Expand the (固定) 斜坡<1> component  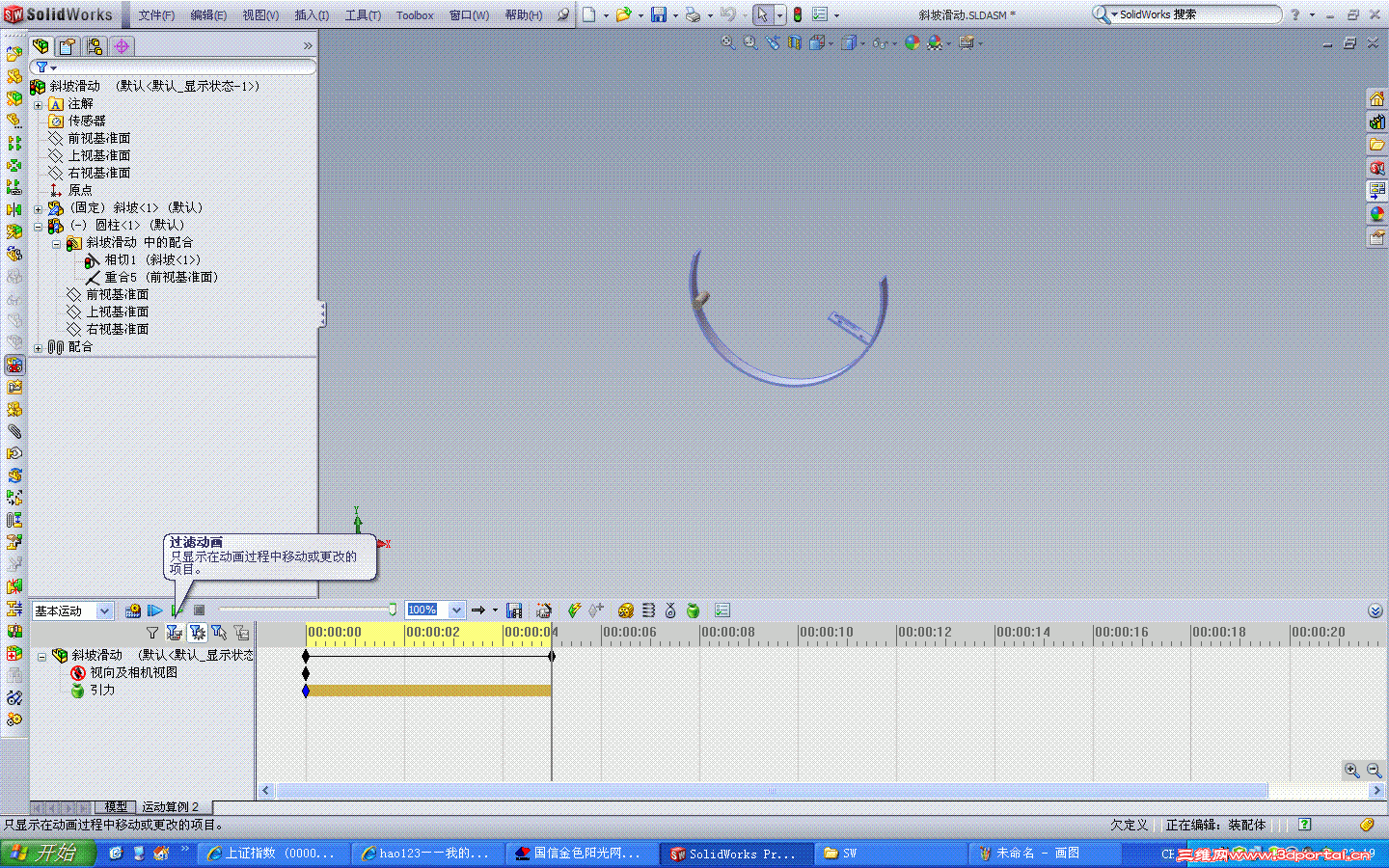39,208
